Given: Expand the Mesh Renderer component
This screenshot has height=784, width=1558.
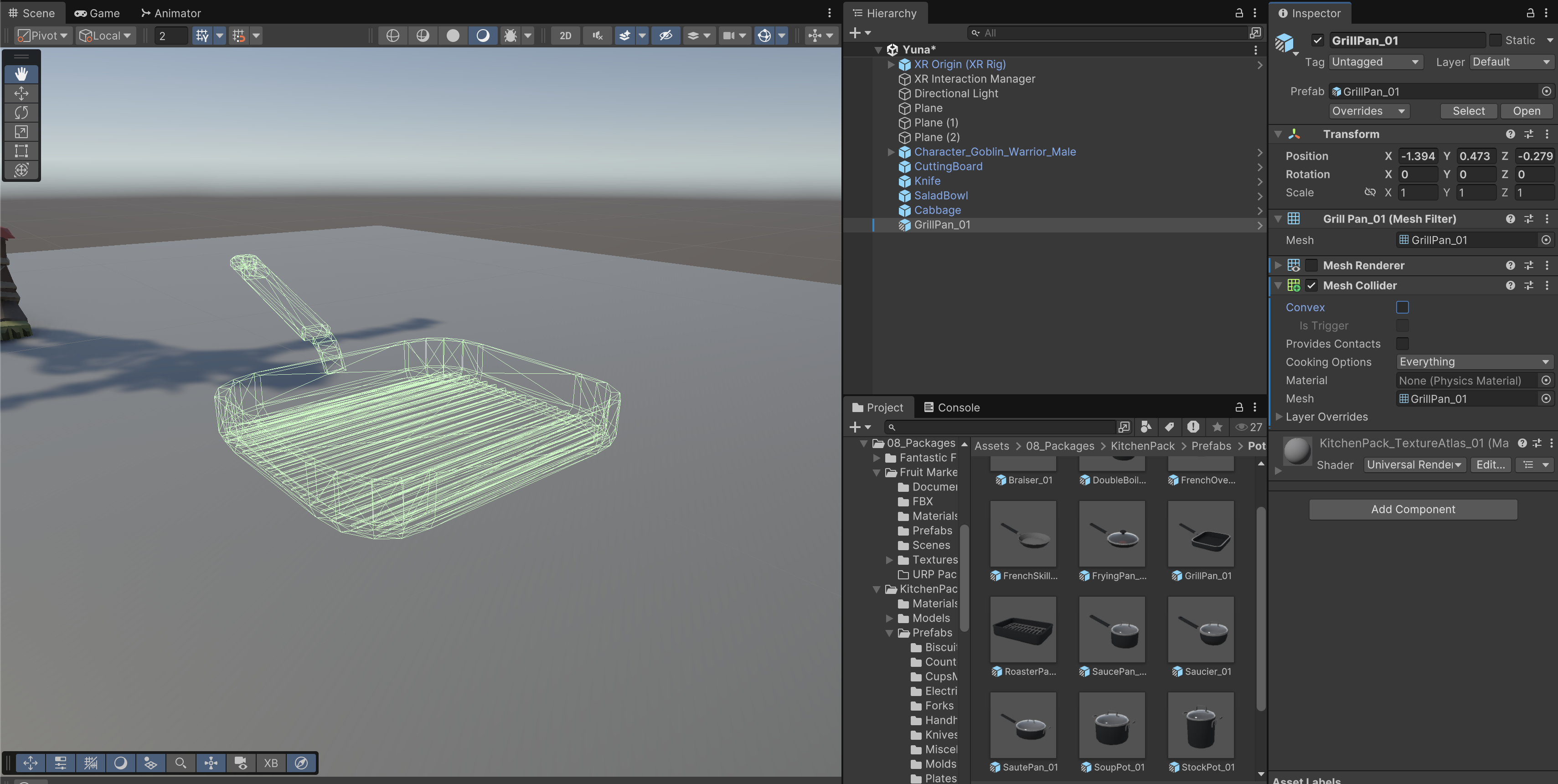Looking at the screenshot, I should click(1278, 266).
